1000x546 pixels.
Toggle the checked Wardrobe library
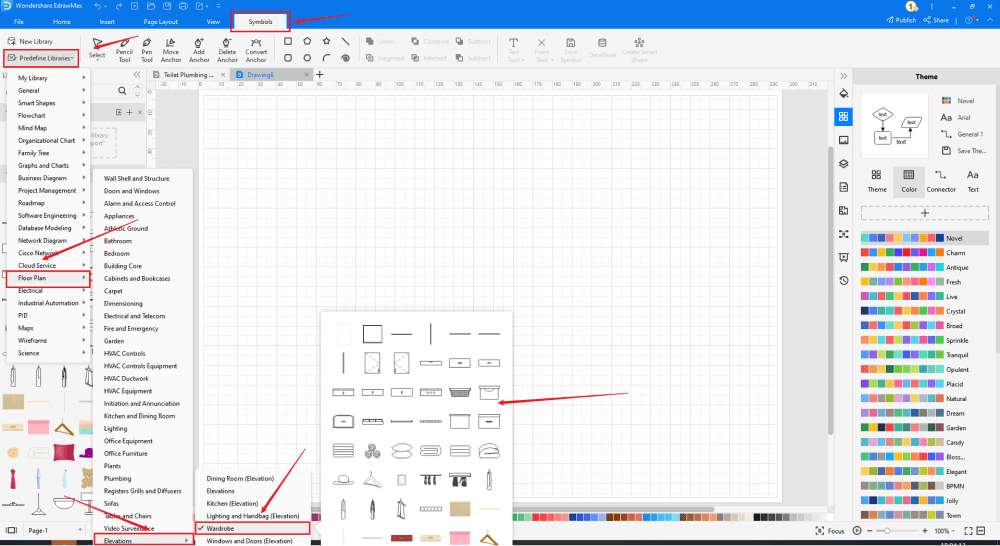253,528
